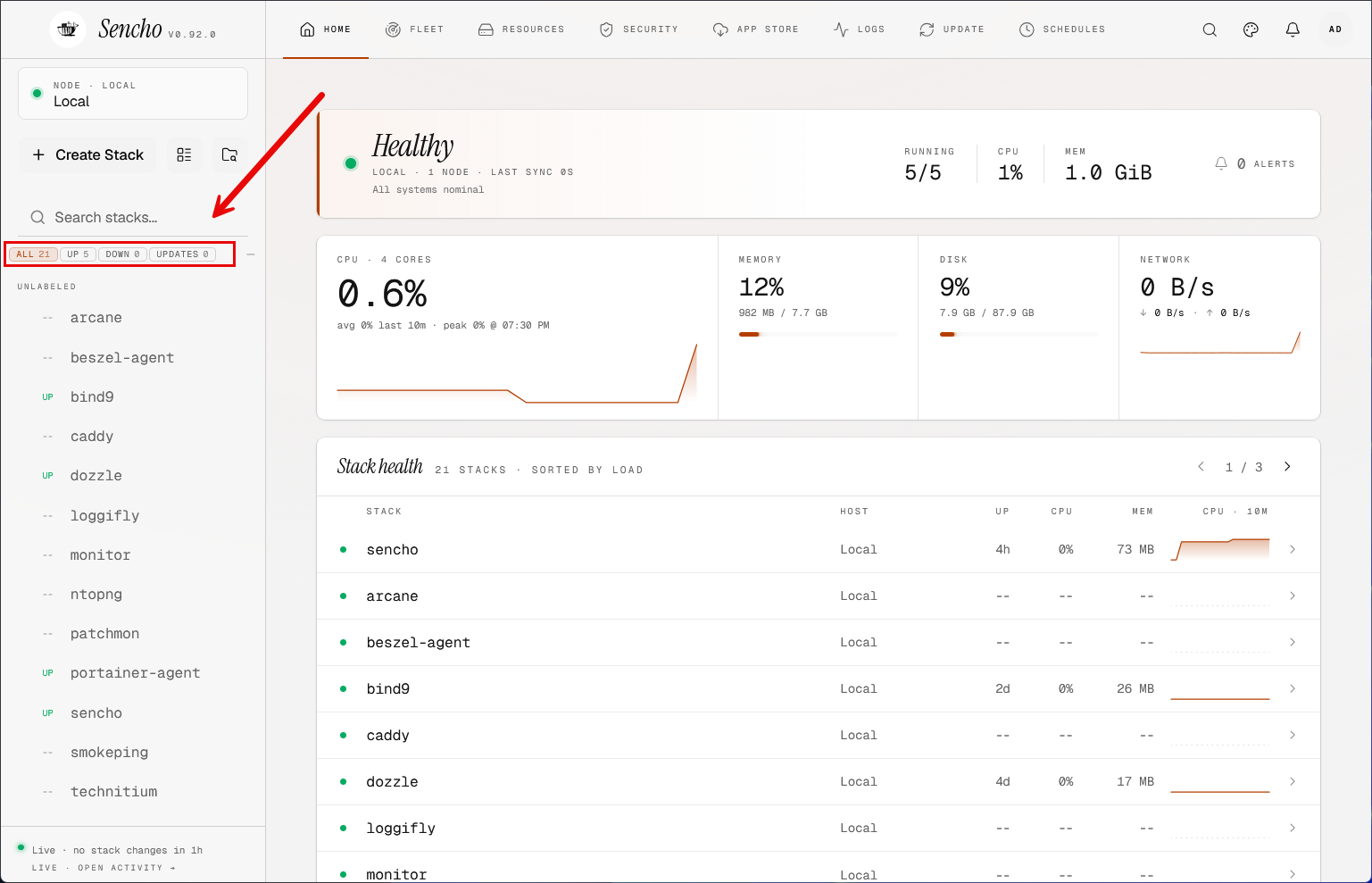Open the global search icon
This screenshot has height=883, width=1372.
click(x=1210, y=29)
